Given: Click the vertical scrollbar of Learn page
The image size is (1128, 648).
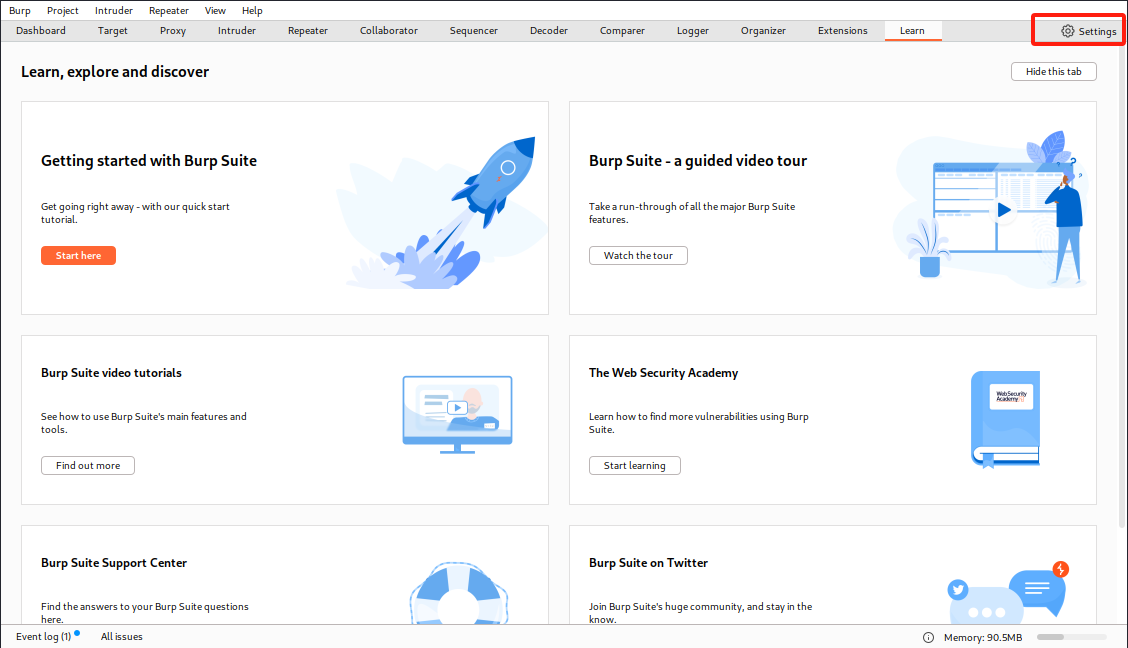Looking at the screenshot, I should pyautogui.click(x=1122, y=288).
